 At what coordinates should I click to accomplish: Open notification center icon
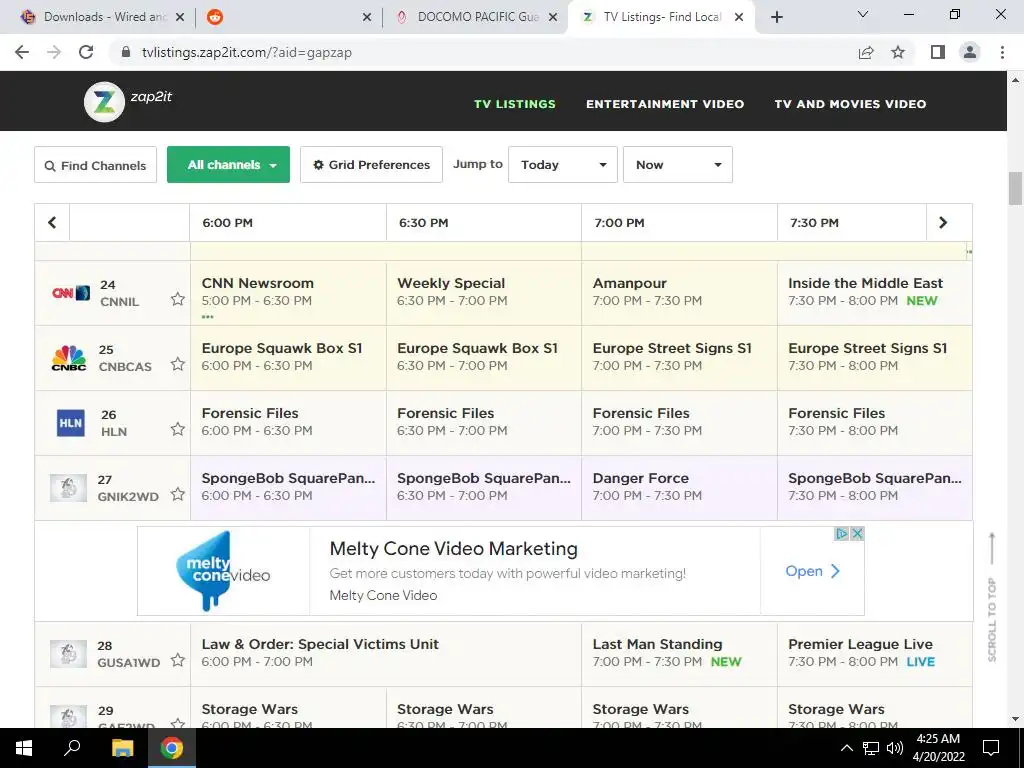coord(991,748)
